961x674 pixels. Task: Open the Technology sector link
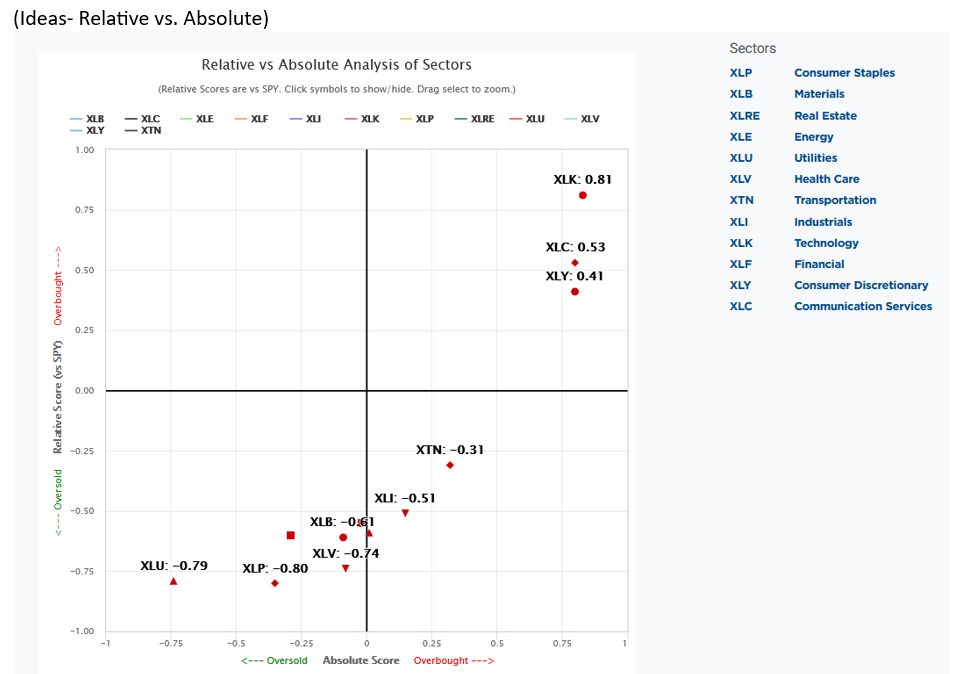click(826, 243)
